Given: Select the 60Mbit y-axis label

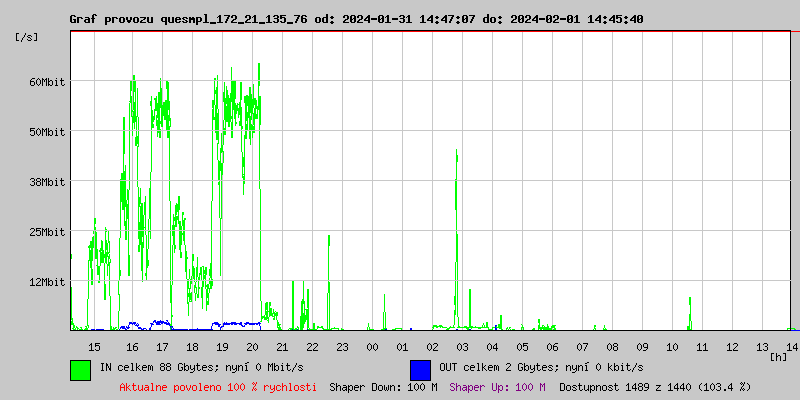Looking at the screenshot, I should (x=47, y=82).
